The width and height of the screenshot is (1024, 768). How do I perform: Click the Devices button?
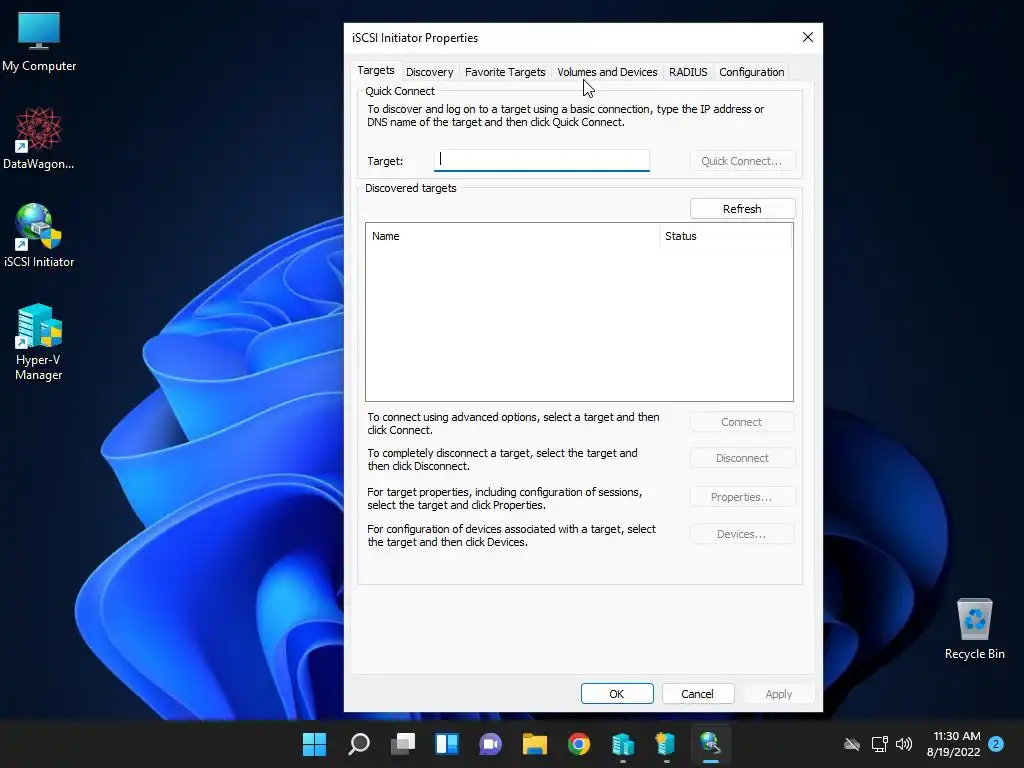[742, 534]
